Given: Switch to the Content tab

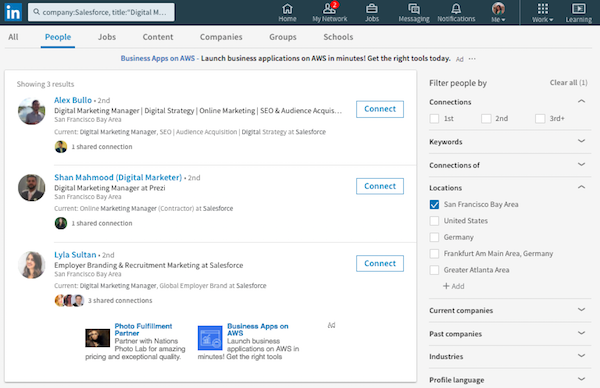Looking at the screenshot, I should point(158,37).
